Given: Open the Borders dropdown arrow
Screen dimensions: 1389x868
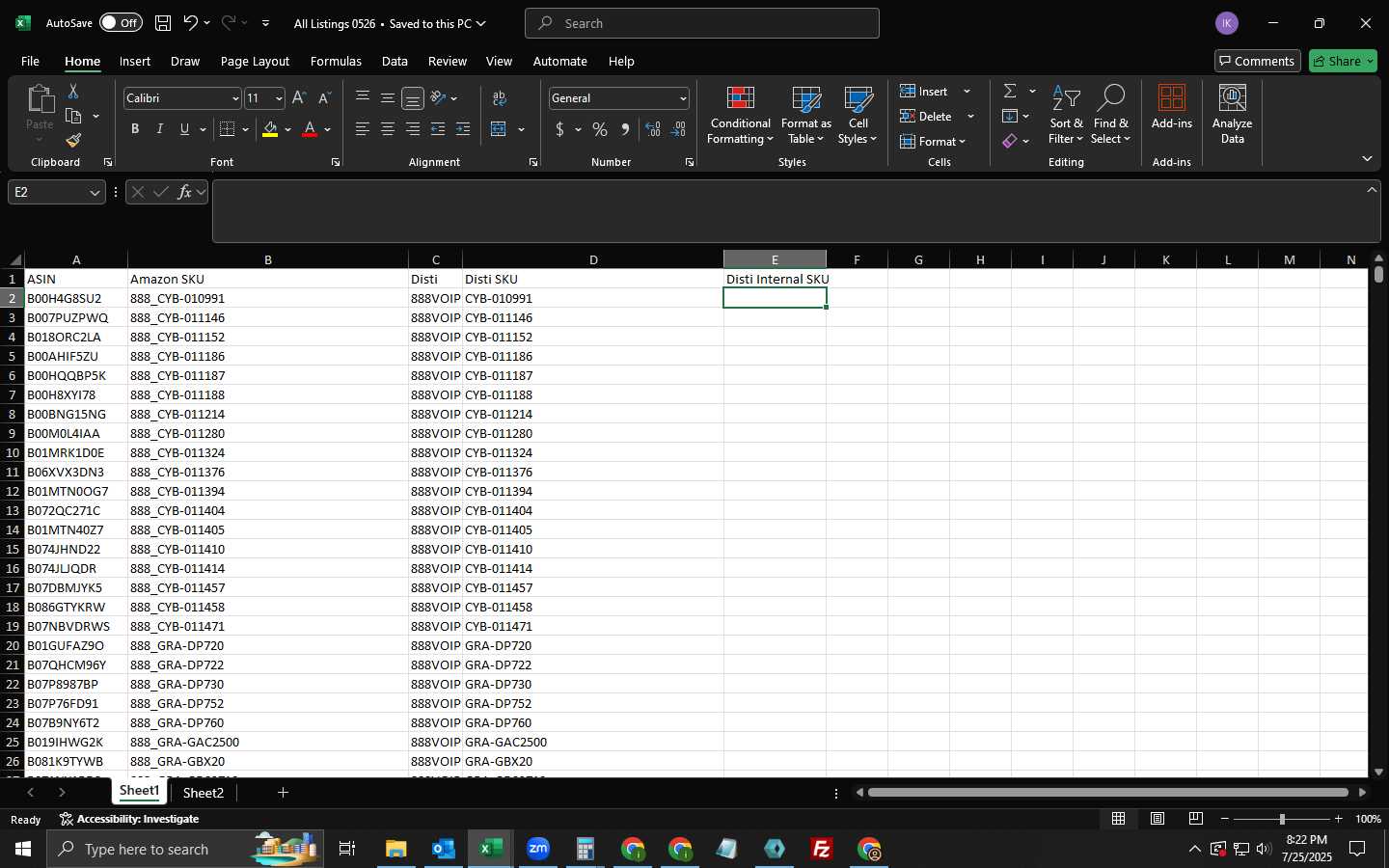Looking at the screenshot, I should 246,129.
